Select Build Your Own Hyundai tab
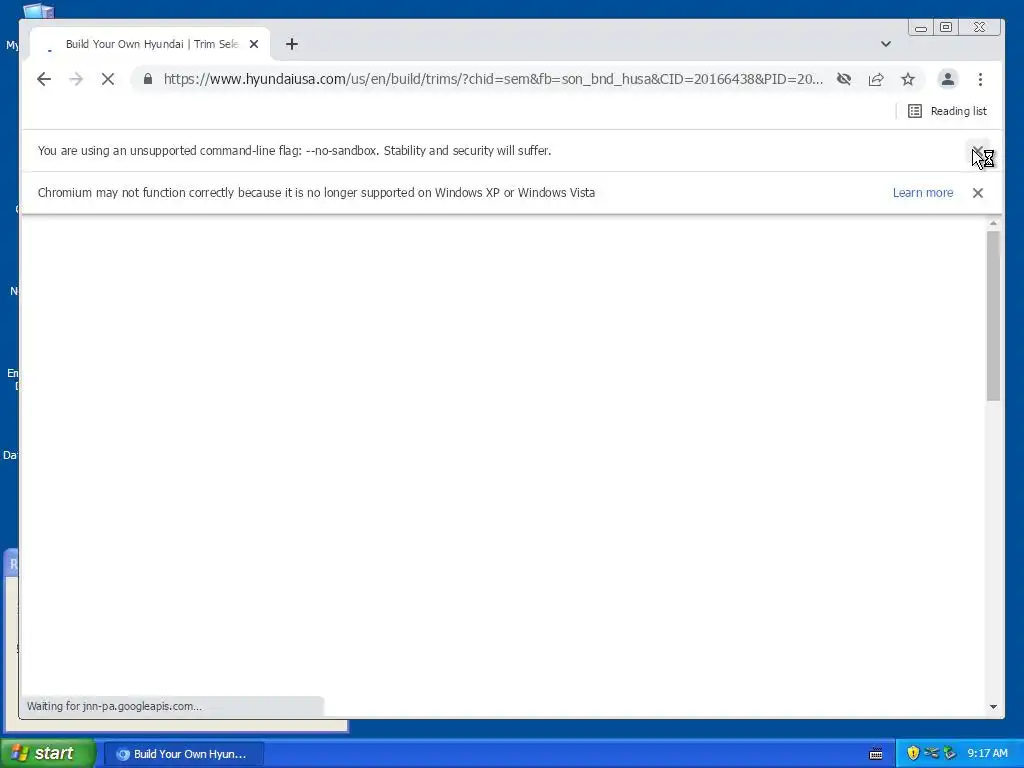 [150, 44]
